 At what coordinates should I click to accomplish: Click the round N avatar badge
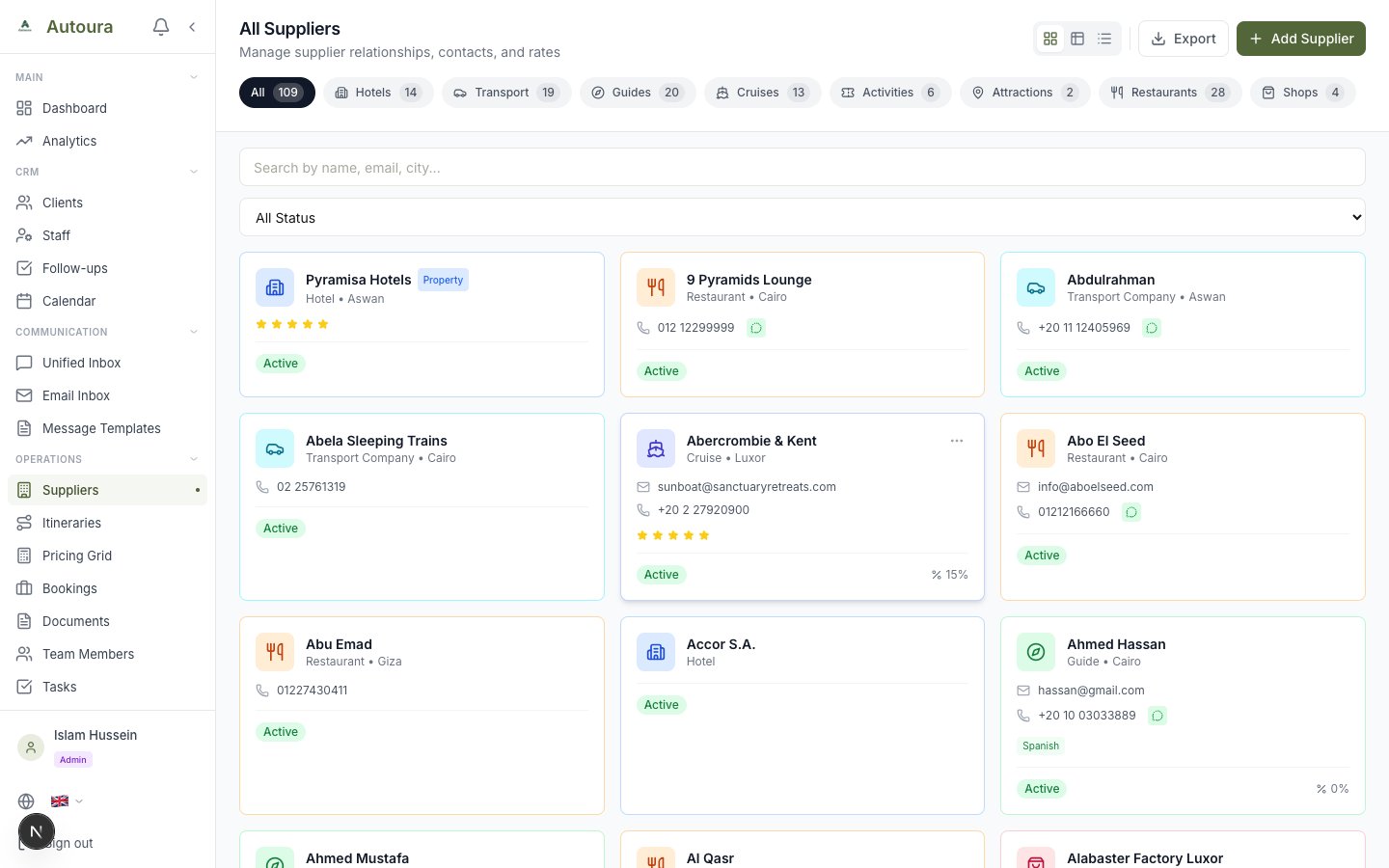[37, 831]
